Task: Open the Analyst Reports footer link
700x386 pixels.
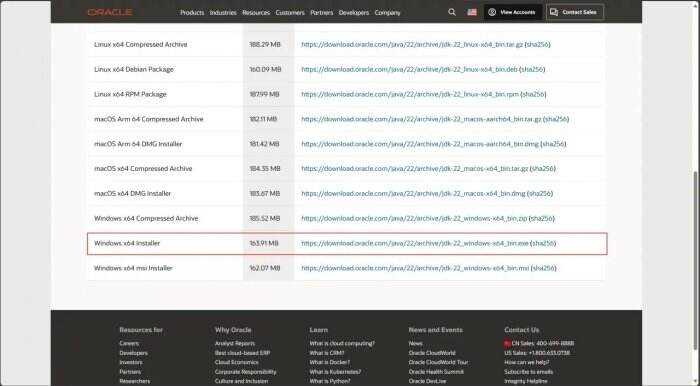Action: coord(235,344)
